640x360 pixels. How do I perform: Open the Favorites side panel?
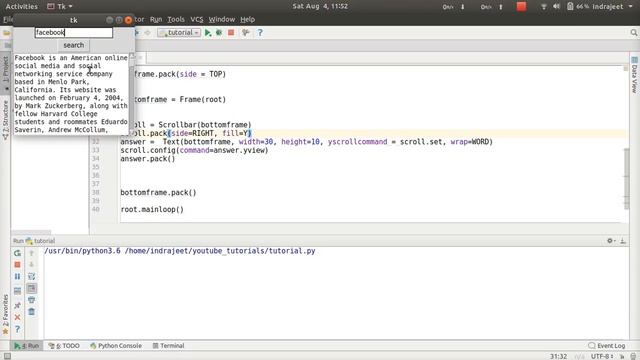[x=5, y=313]
